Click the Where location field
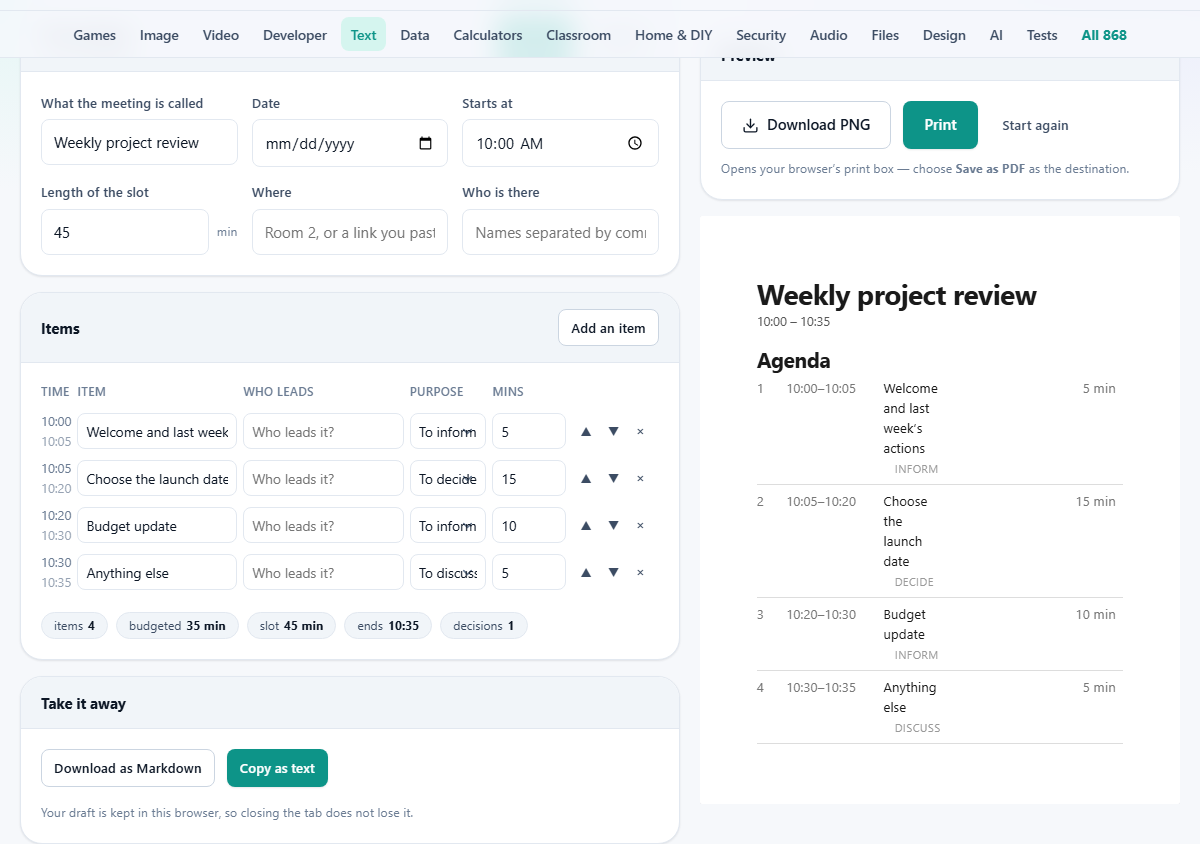This screenshot has width=1200, height=844. [x=350, y=232]
